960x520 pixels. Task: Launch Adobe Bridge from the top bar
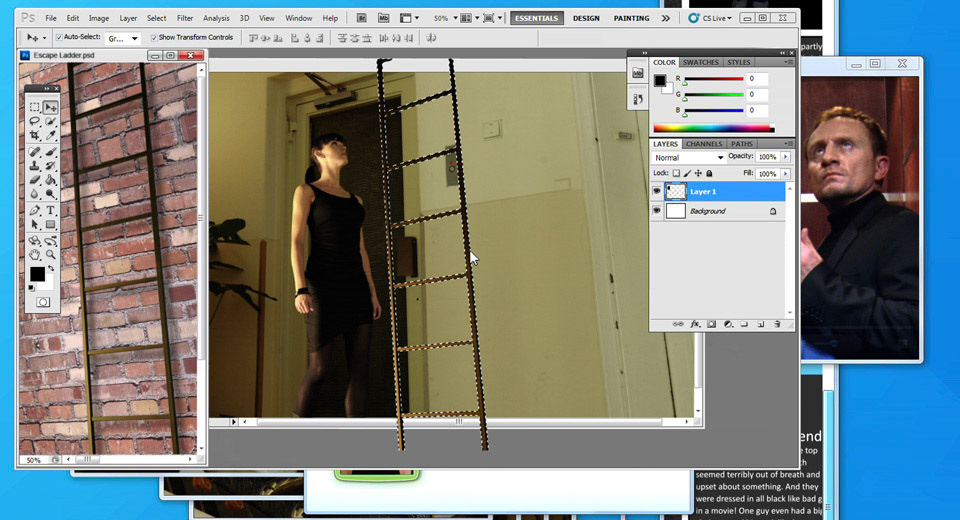pyautogui.click(x=361, y=18)
